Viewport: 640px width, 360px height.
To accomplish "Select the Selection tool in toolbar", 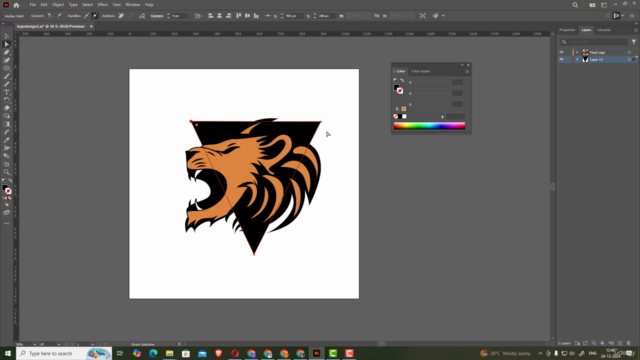I will 7,36.
